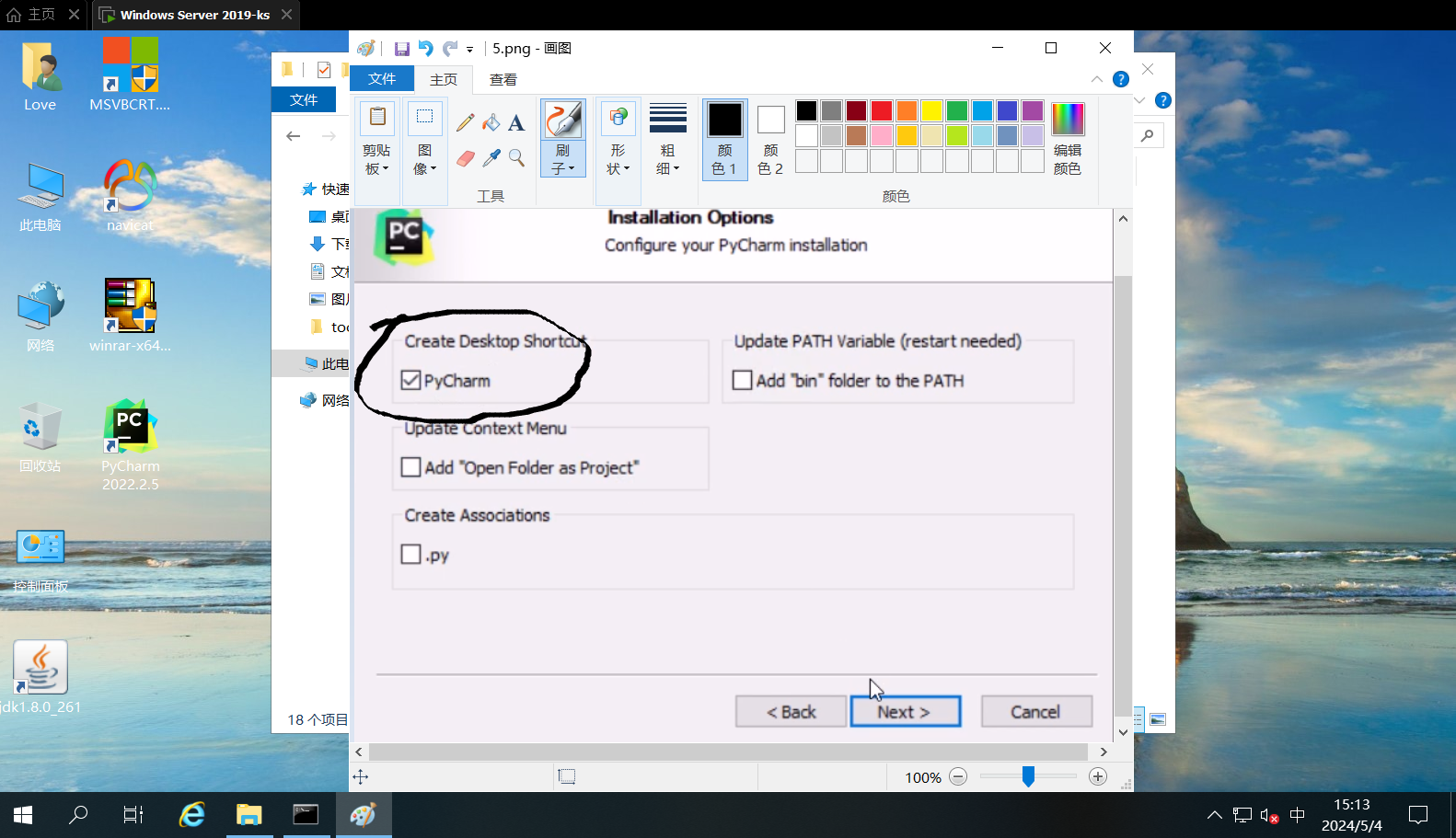Open the navicat desktop shortcut
This screenshot has height=838, width=1456.
point(130,195)
